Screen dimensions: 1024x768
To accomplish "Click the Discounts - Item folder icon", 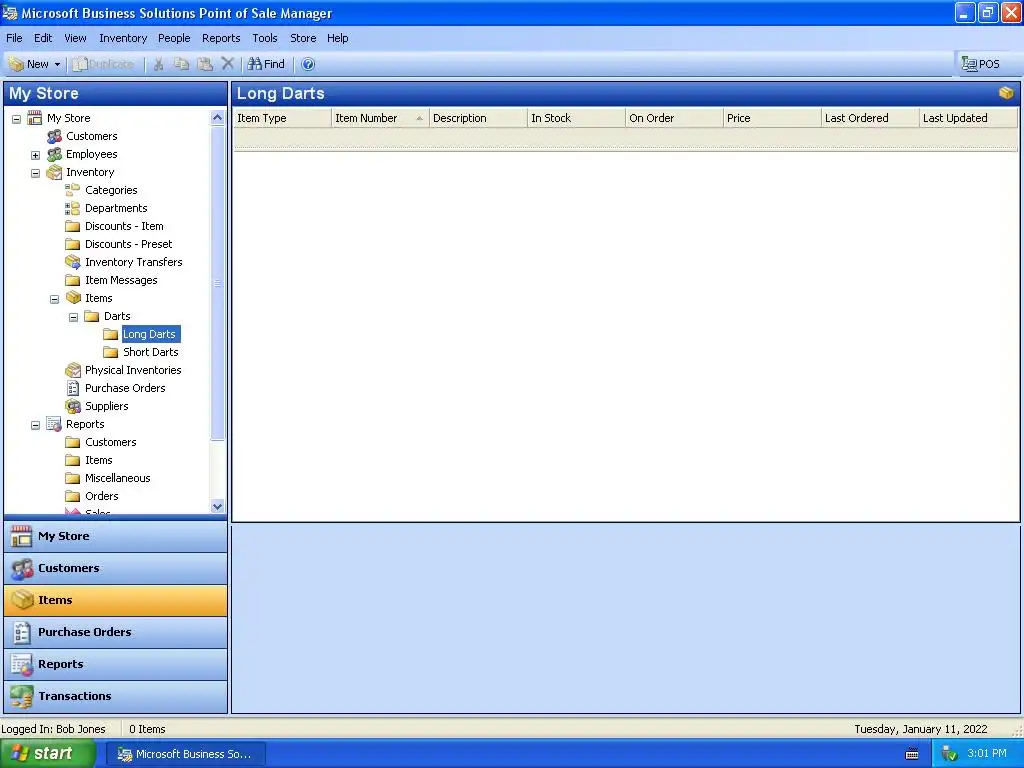I will tap(72, 226).
